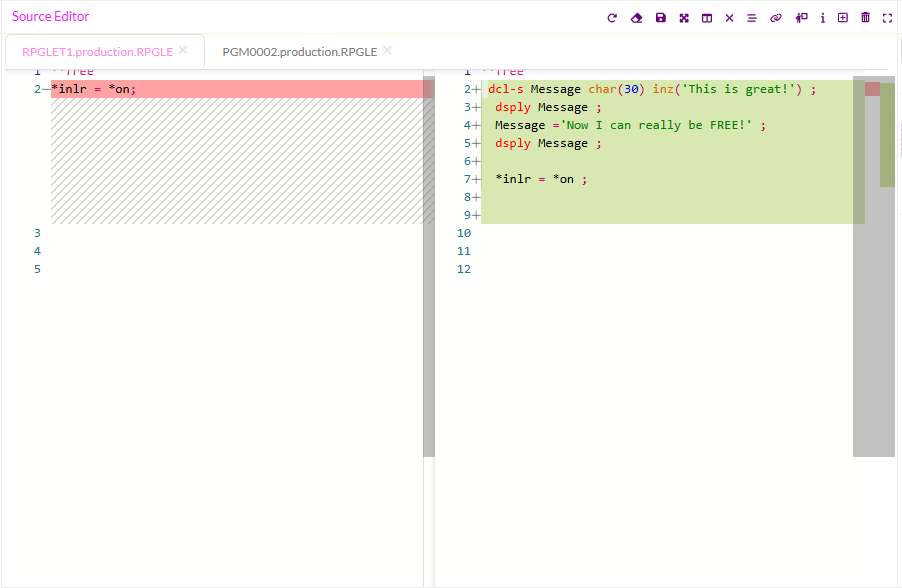902x588 pixels.
Task: Save the source with the floppy disk icon
Action: tap(660, 18)
